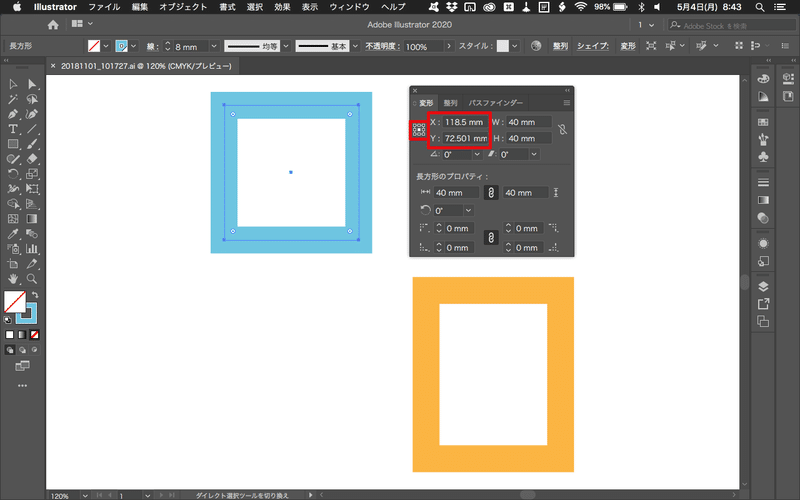
Task: Open the Layers panel from dock
Action: click(x=763, y=286)
